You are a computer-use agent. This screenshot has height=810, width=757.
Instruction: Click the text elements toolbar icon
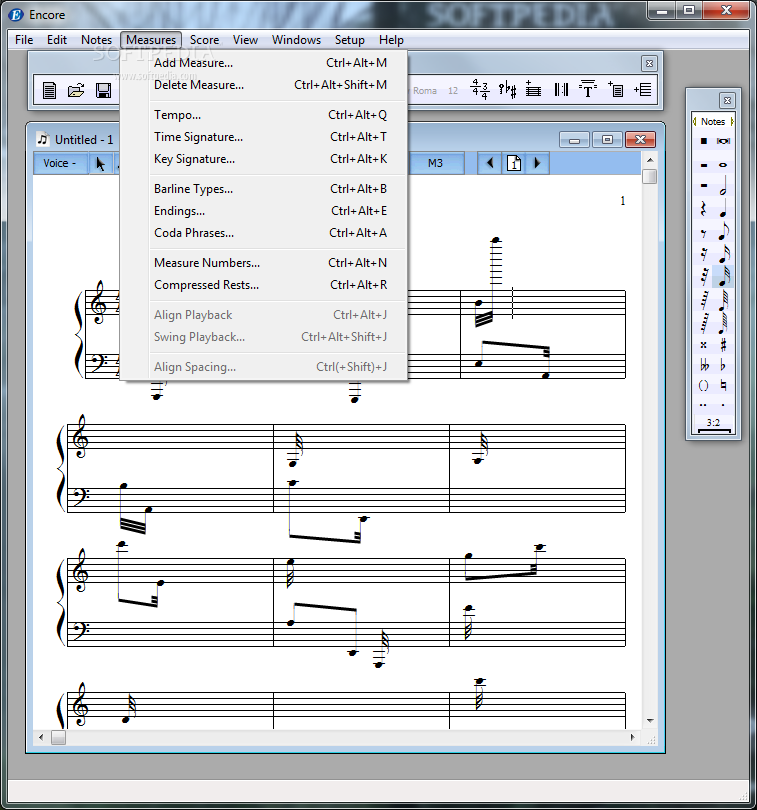click(588, 90)
